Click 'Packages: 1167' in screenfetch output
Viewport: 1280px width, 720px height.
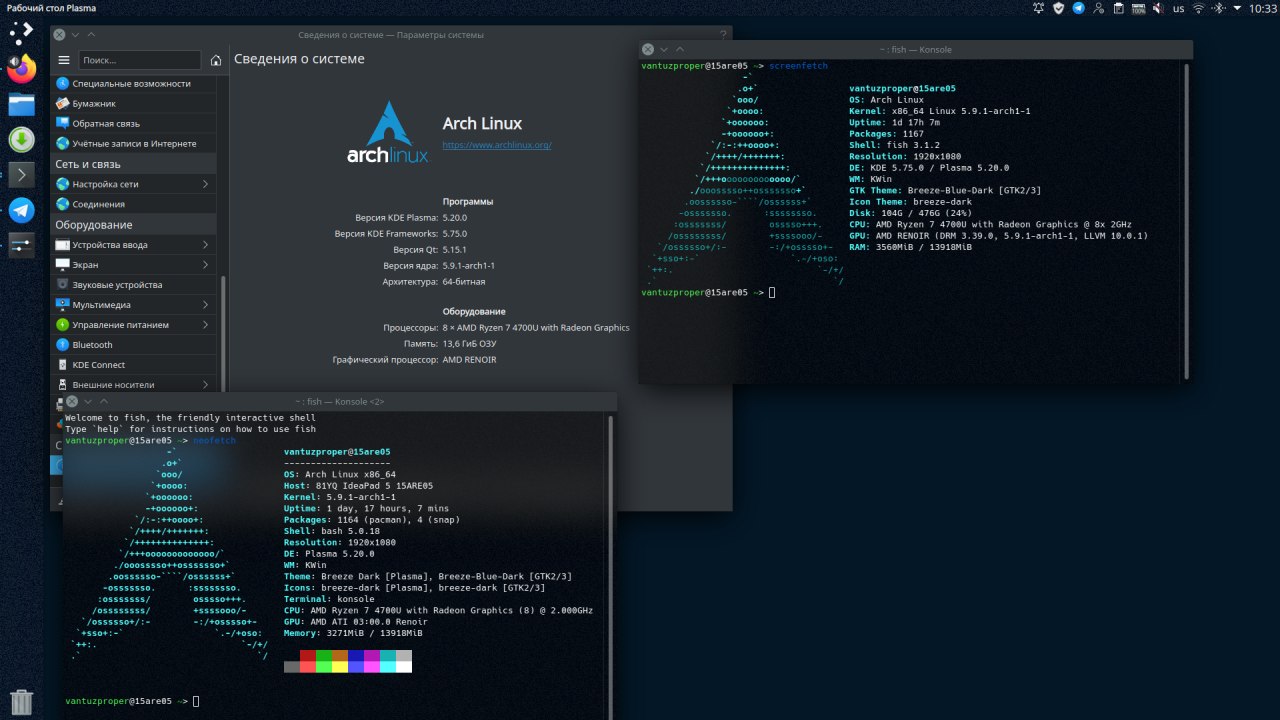tap(886, 134)
